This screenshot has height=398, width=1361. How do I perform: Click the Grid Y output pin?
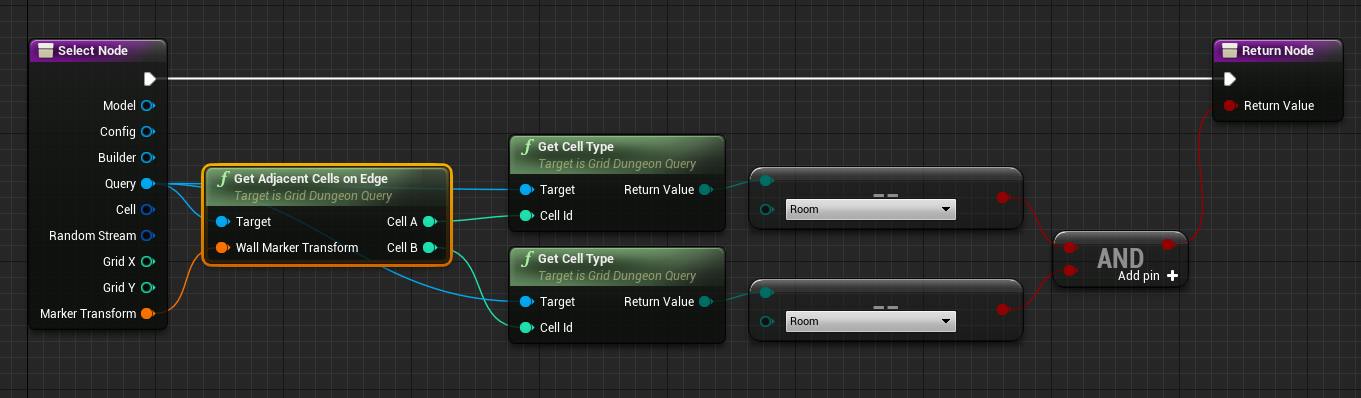coord(147,287)
